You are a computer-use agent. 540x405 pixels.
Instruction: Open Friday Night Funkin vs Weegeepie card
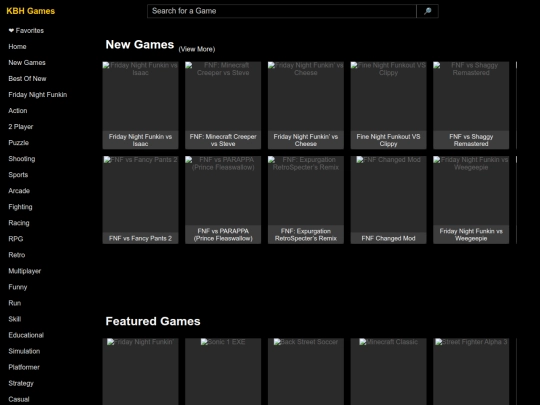[471, 200]
